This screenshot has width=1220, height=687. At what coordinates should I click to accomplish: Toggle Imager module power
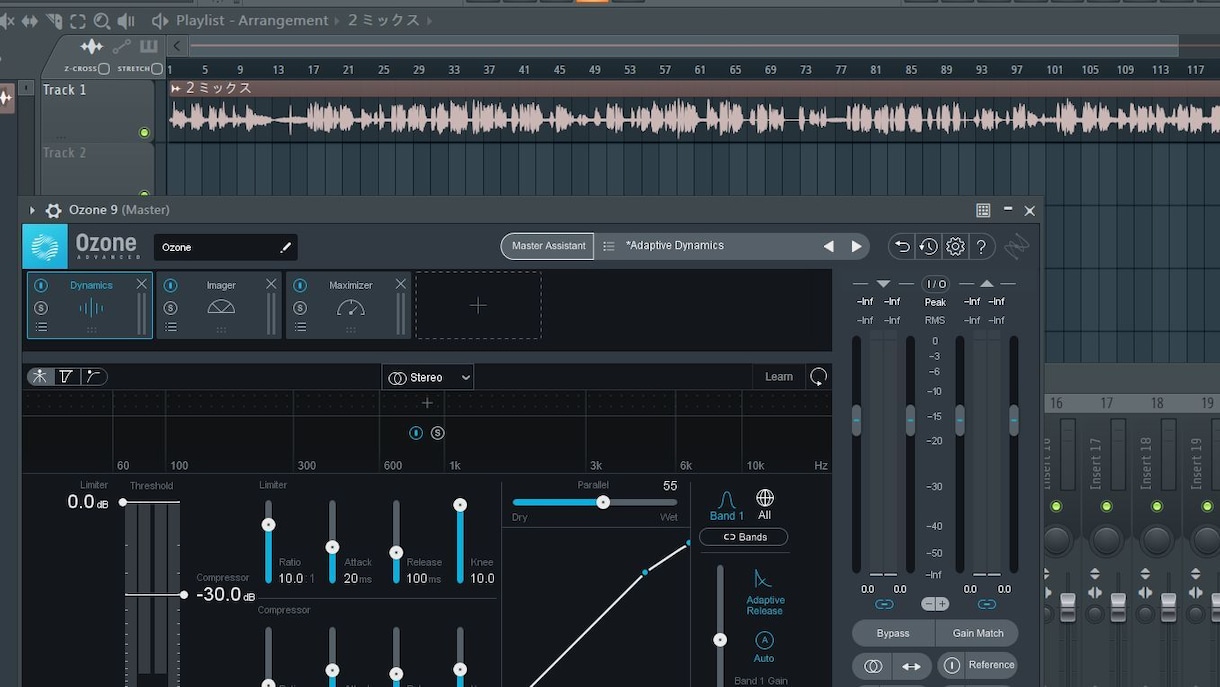click(170, 285)
